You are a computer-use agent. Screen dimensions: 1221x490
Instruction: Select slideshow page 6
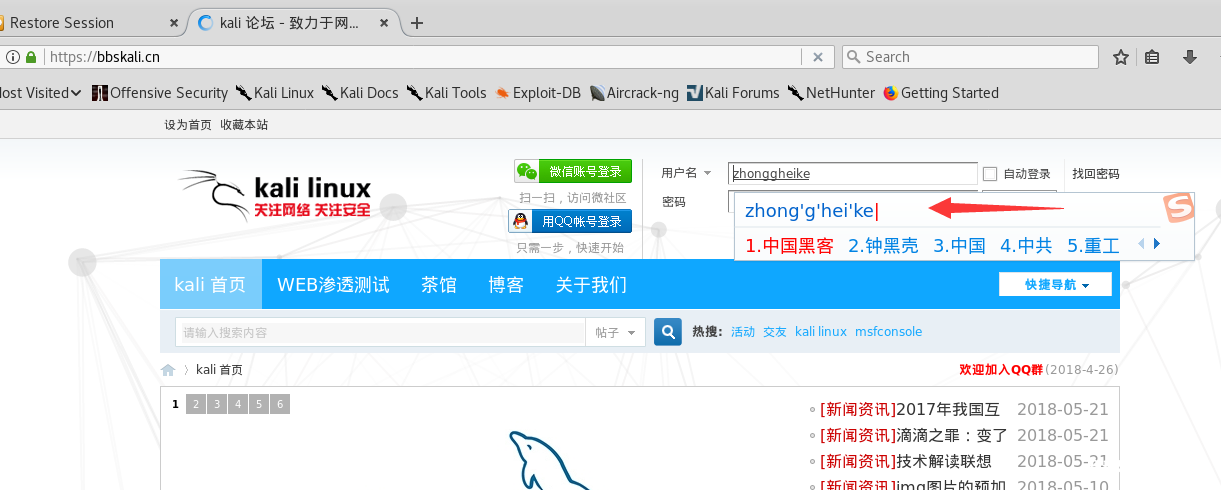280,404
